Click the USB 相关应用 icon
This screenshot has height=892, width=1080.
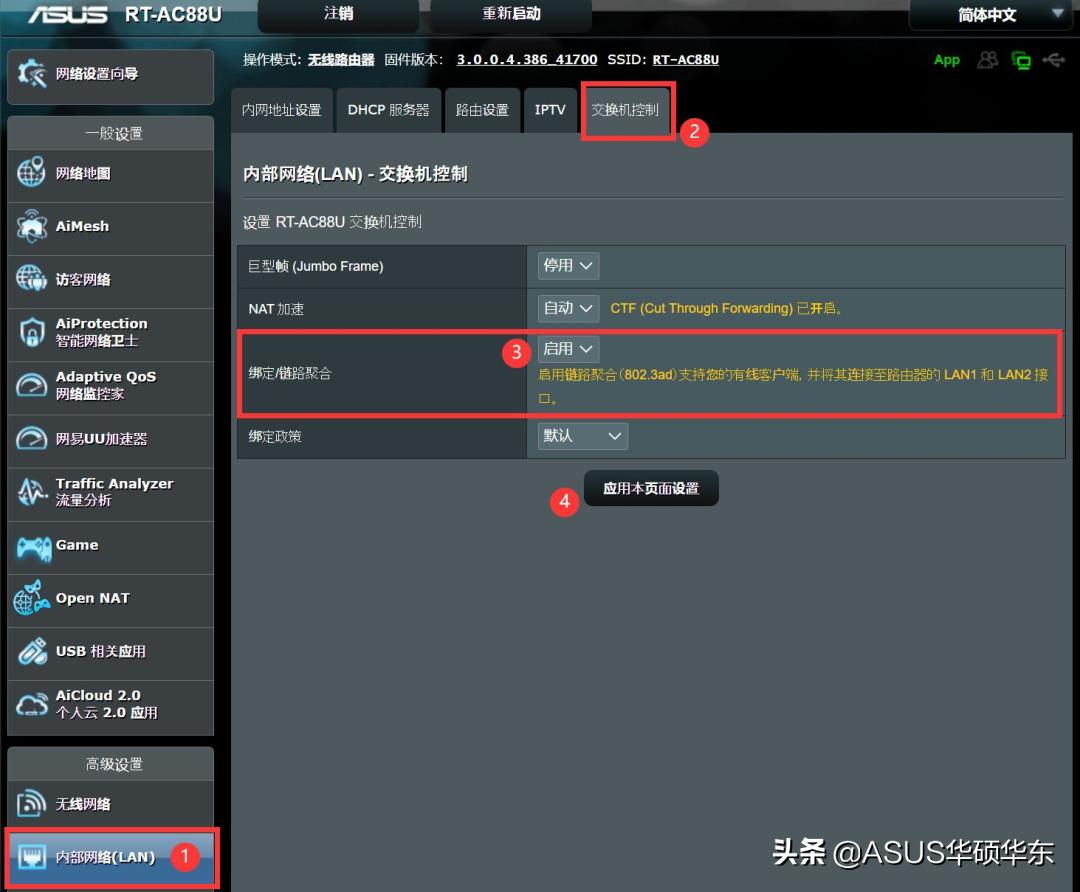pyautogui.click(x=32, y=651)
